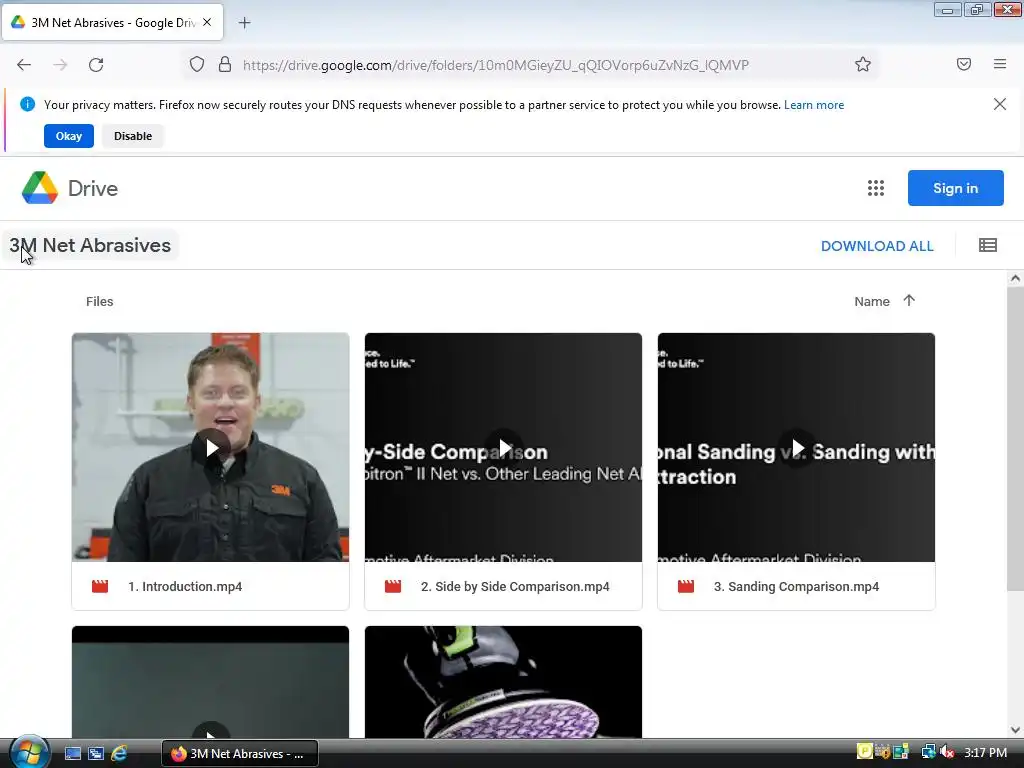Click scrollbar up arrow
The width and height of the screenshot is (1024, 768).
click(x=1015, y=278)
